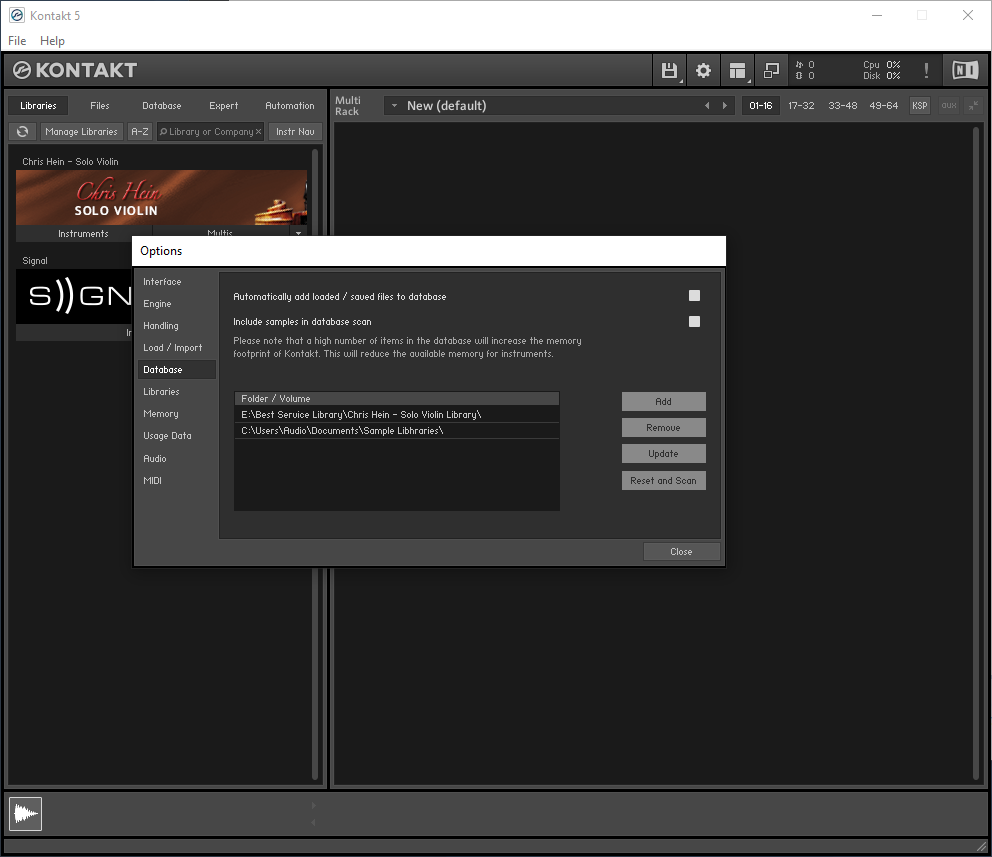Toggle the KSP button in rack header

click(919, 105)
